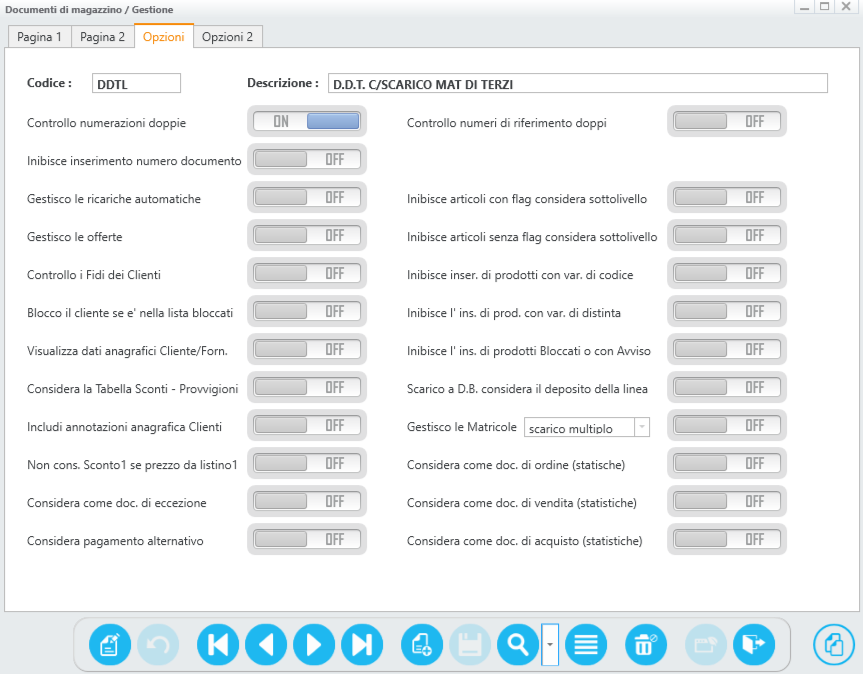Toggle Includi annotazioni anagrafica Clienti
The width and height of the screenshot is (863, 674).
coord(307,425)
